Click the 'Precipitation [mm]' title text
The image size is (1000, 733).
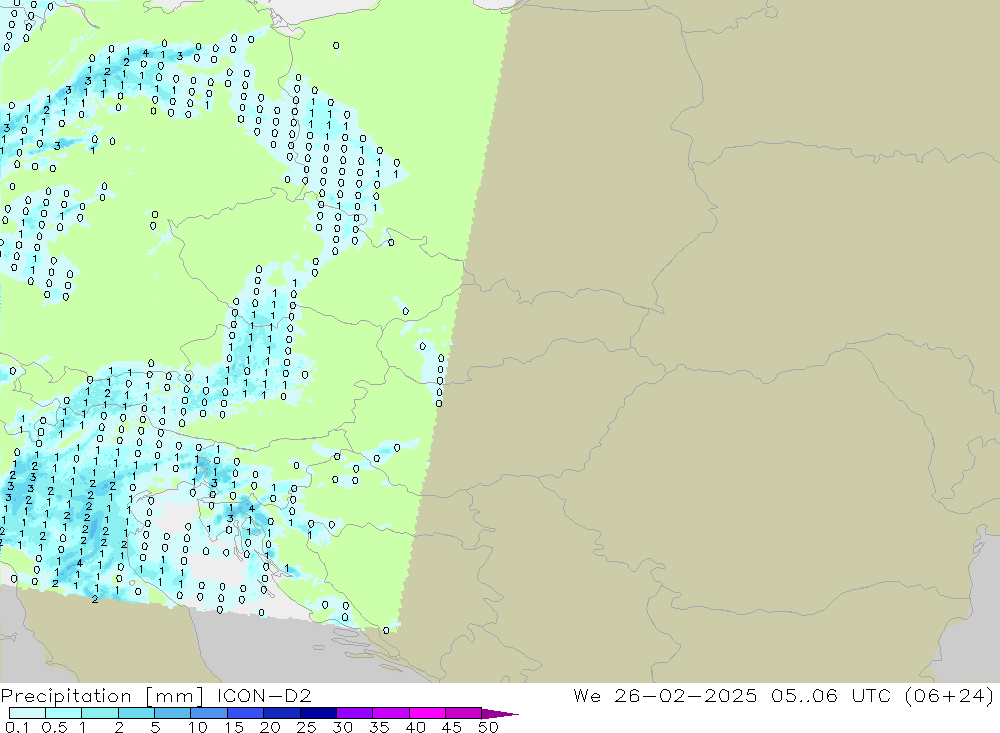coord(102,696)
